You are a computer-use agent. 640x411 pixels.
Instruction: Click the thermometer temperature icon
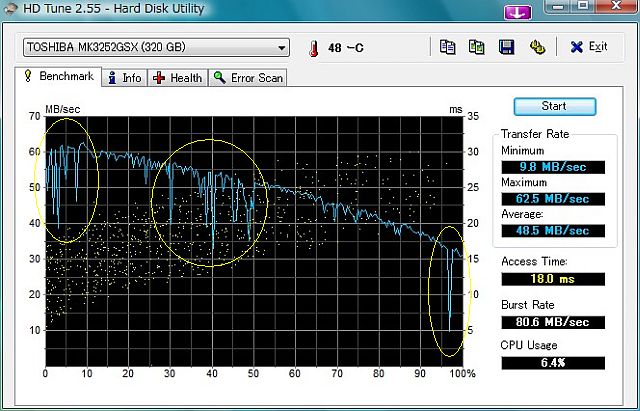coord(312,48)
